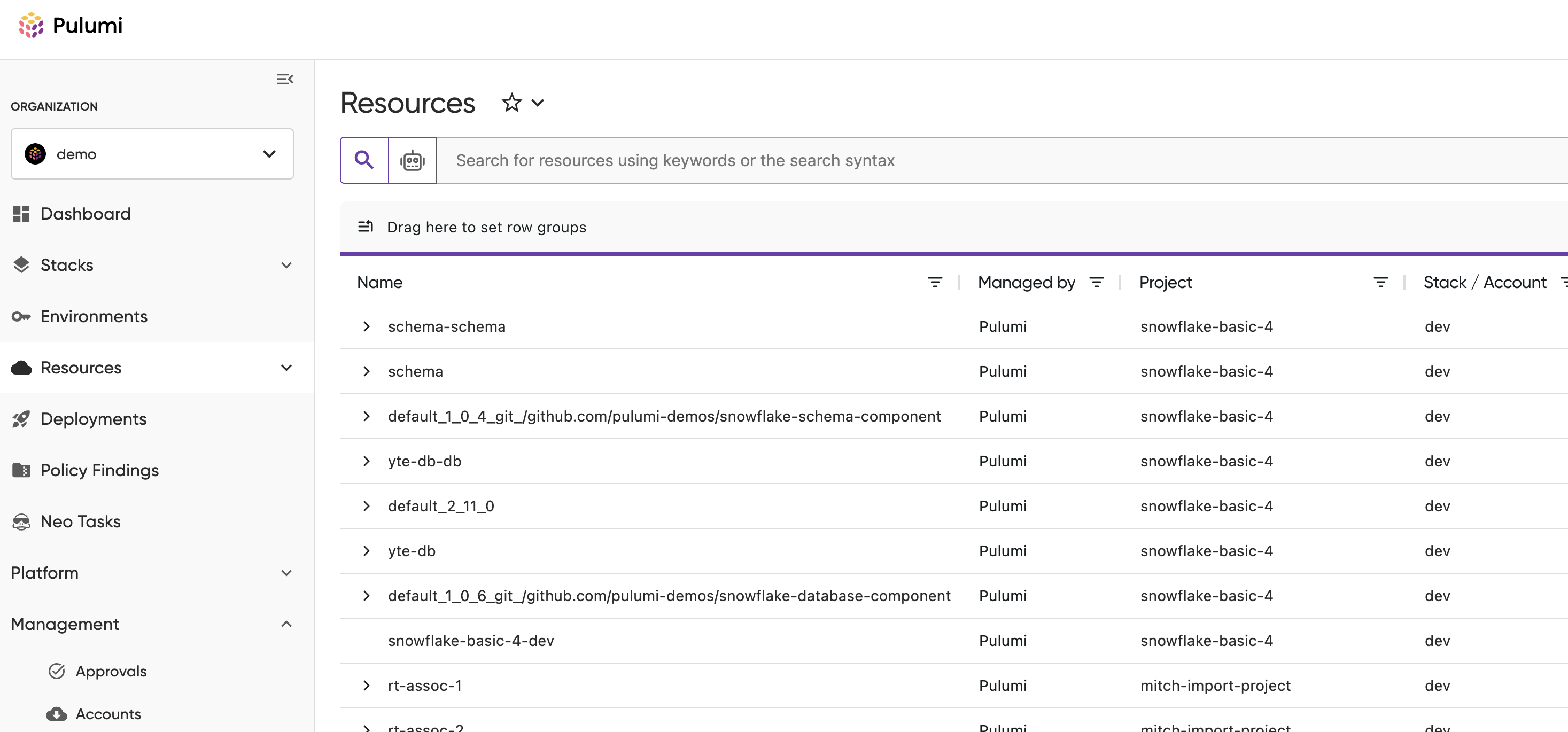The image size is (1568, 732).
Task: Click mitch-import-project in rt-assoc-1 row
Action: pos(1216,686)
